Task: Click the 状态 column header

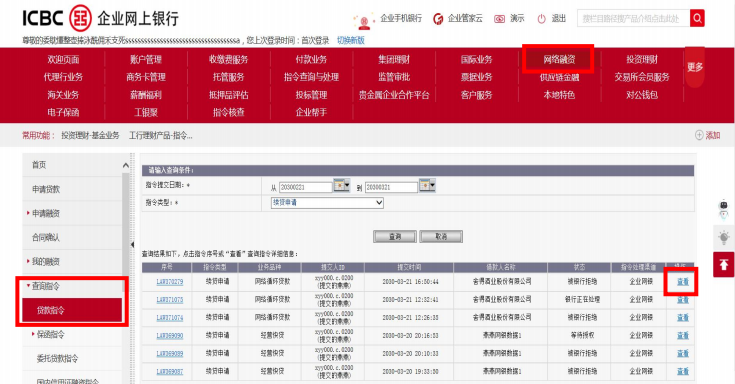Action: pos(579,267)
